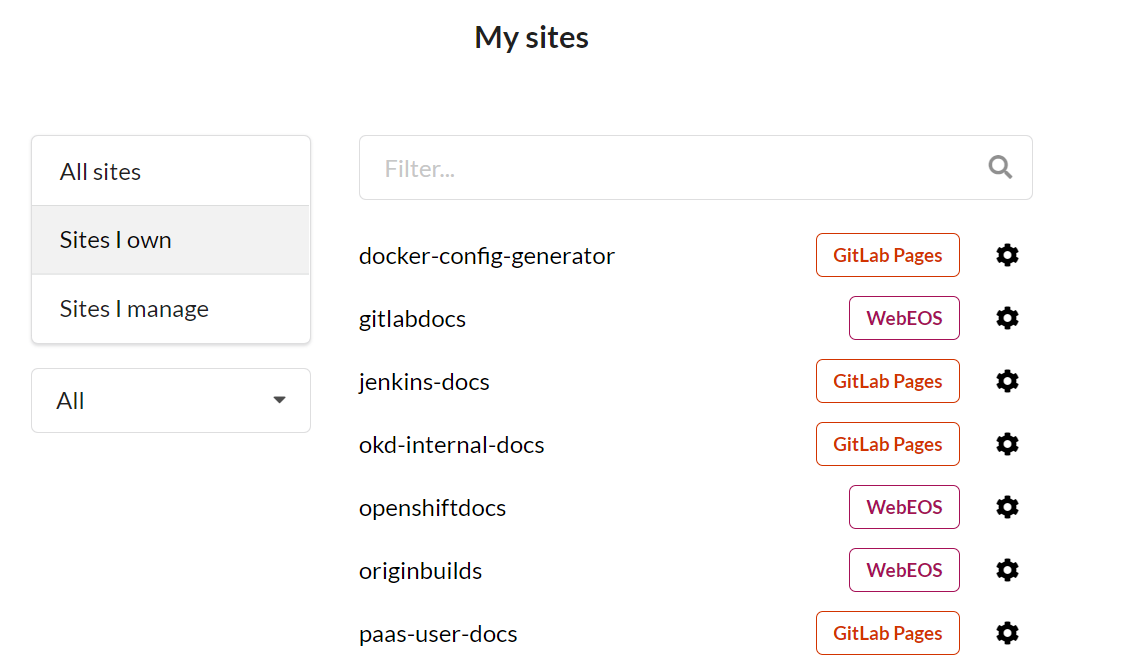Select the Sites I own item
This screenshot has width=1141, height=663.
pyautogui.click(x=171, y=239)
